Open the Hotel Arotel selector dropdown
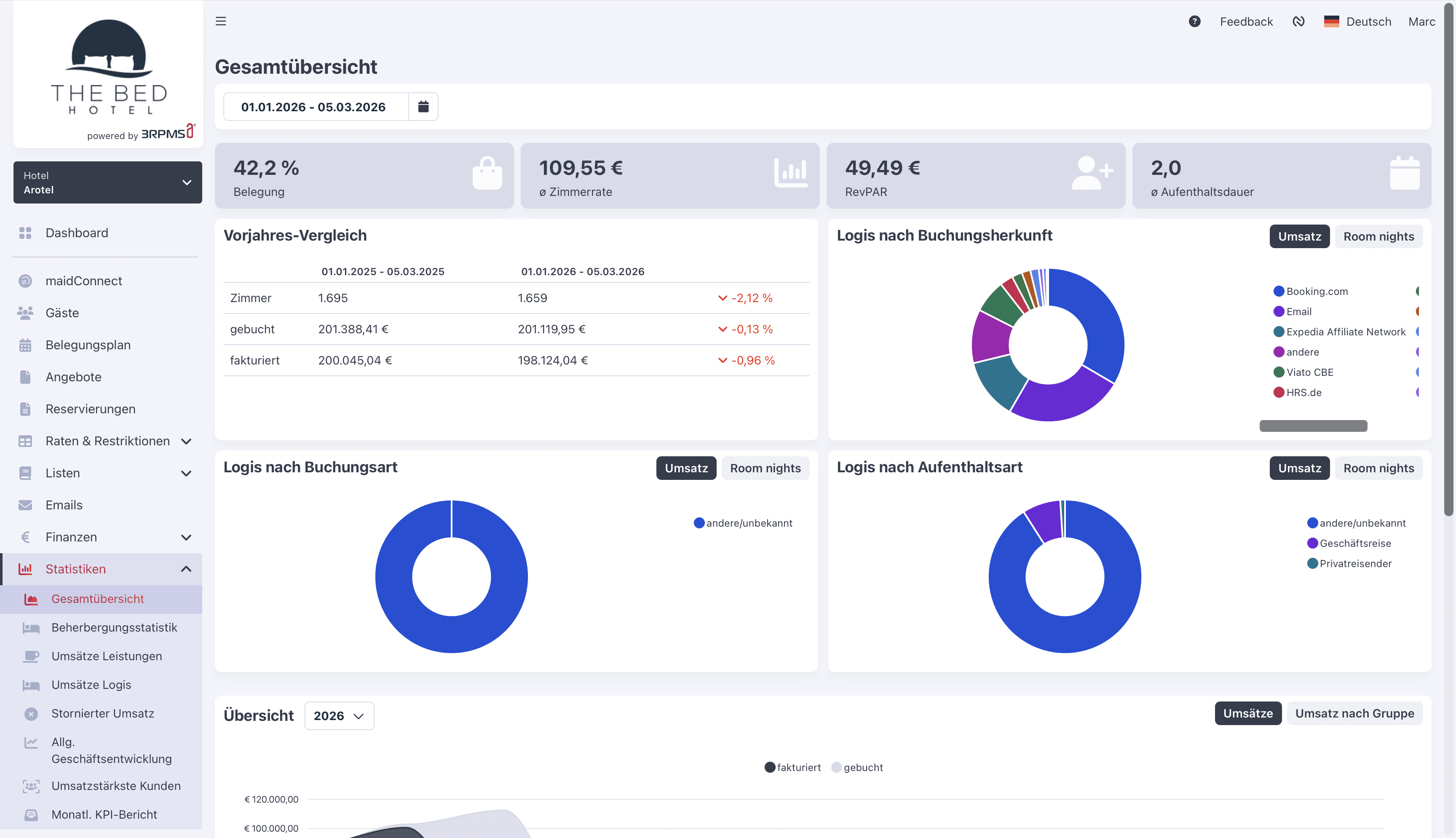Screen dimensions: 1456x838 (107, 182)
